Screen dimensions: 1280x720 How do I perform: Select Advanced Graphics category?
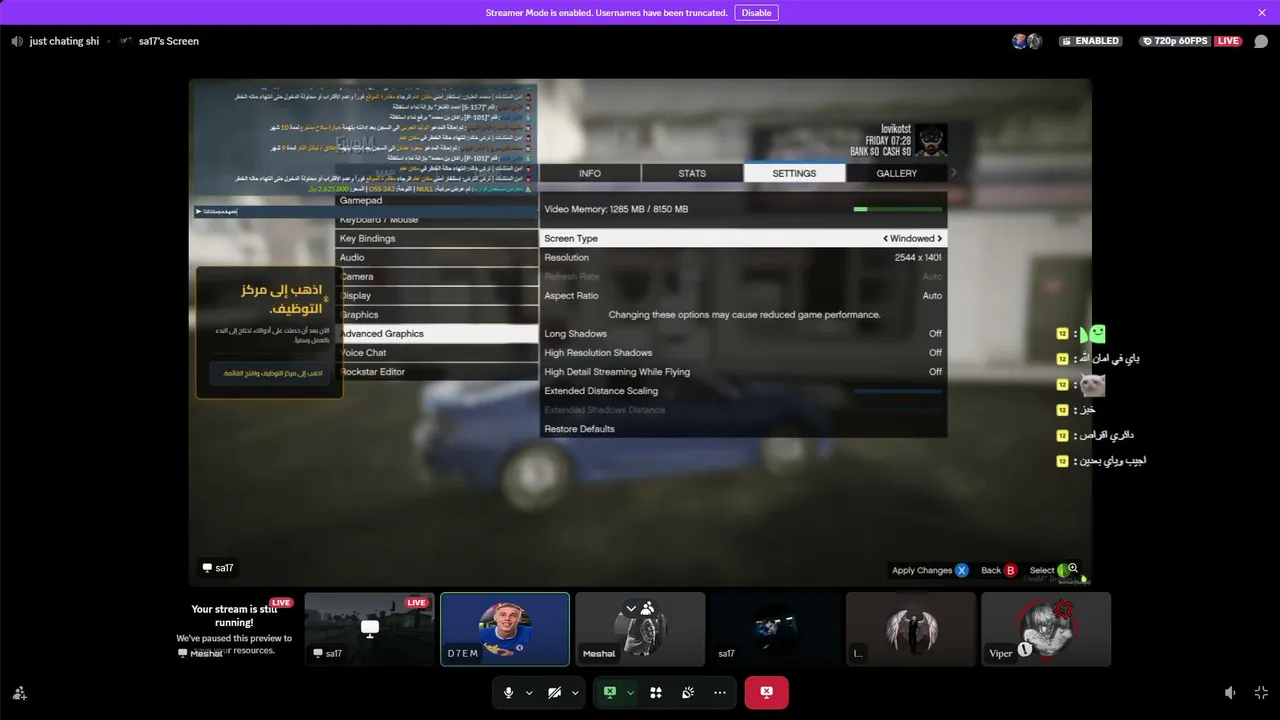coord(437,334)
